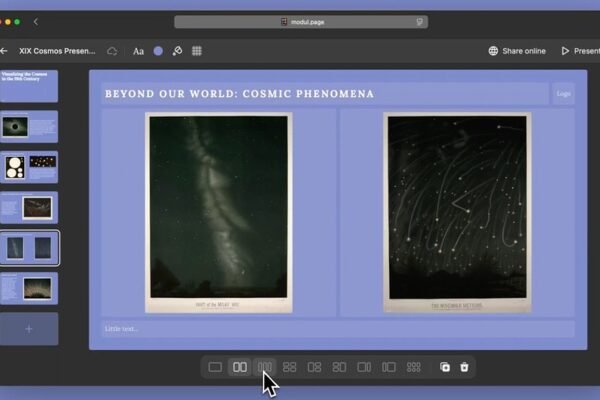The width and height of the screenshot is (600, 400).
Task: Click the cloud sync status icon
Action: 112,51
